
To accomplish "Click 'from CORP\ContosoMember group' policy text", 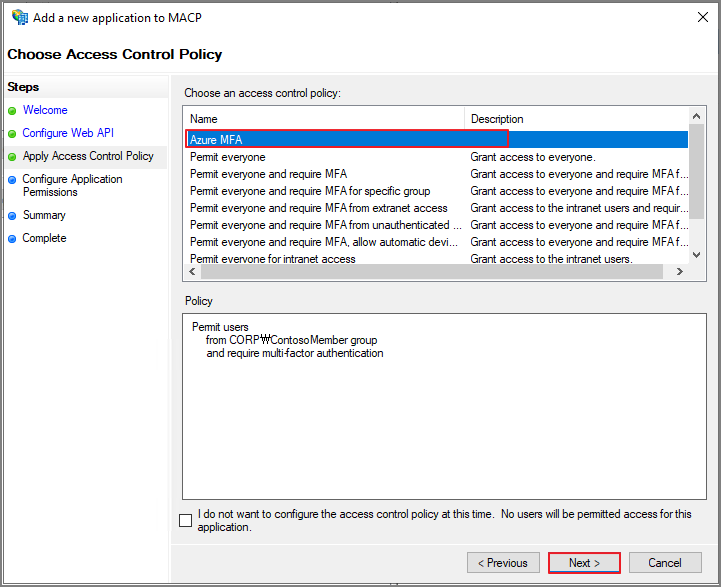I will [x=292, y=340].
